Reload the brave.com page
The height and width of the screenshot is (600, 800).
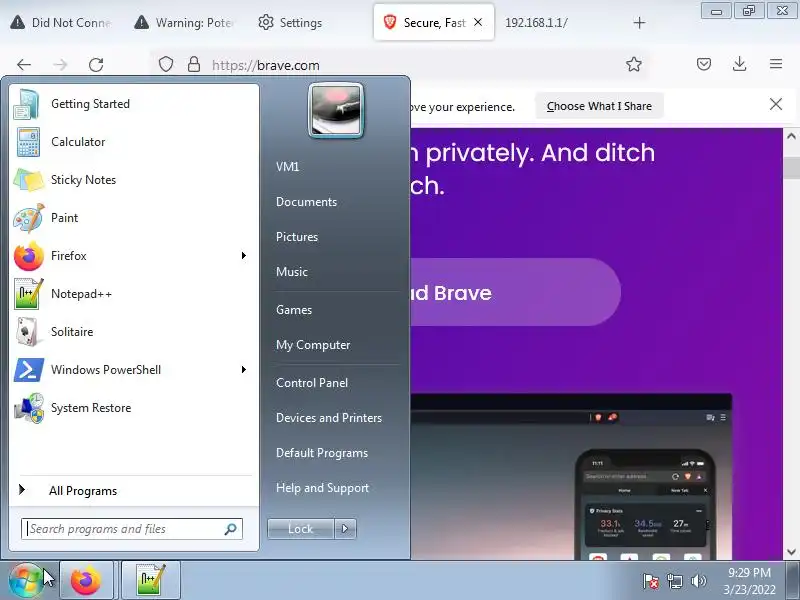click(96, 65)
